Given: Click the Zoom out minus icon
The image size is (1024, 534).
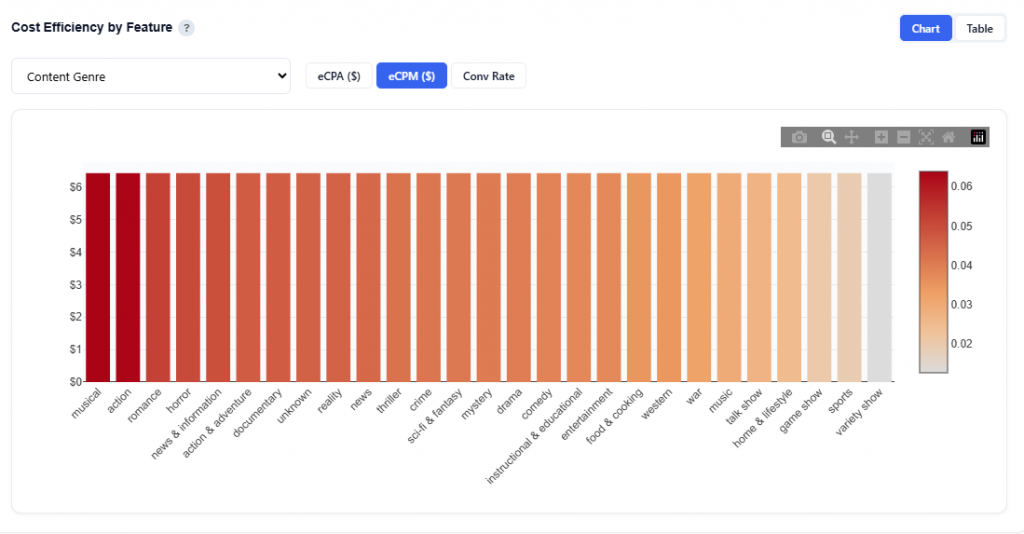Looking at the screenshot, I should point(903,137).
